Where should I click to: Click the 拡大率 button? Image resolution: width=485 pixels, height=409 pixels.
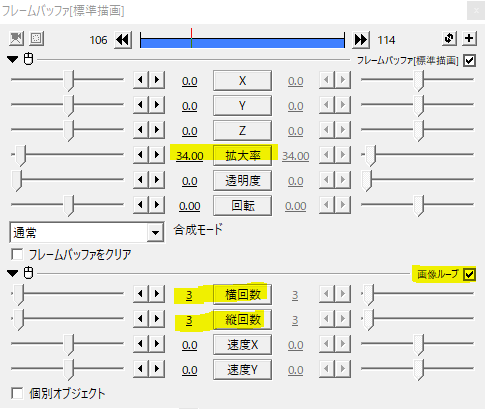pyautogui.click(x=242, y=156)
